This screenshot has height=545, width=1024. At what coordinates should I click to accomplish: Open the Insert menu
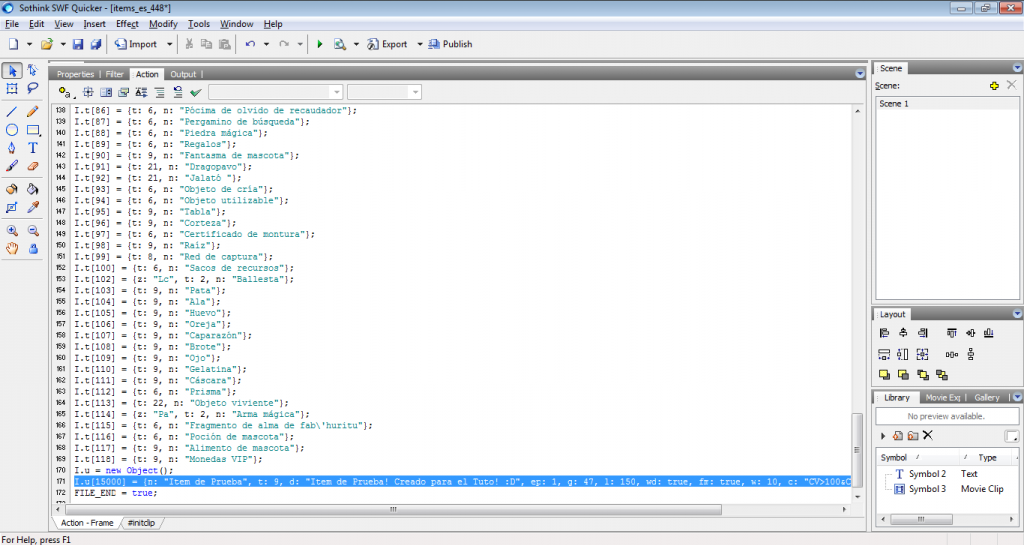pos(94,24)
